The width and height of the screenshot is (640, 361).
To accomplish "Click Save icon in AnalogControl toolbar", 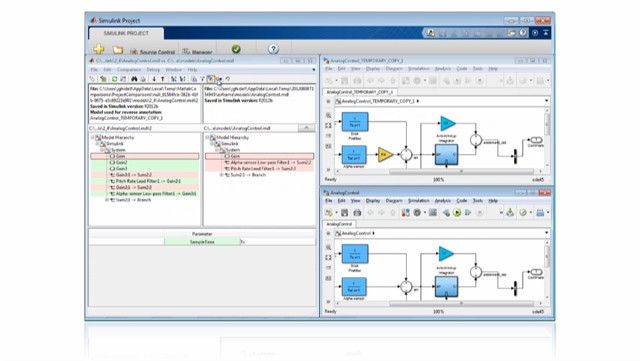I will [x=344, y=213].
